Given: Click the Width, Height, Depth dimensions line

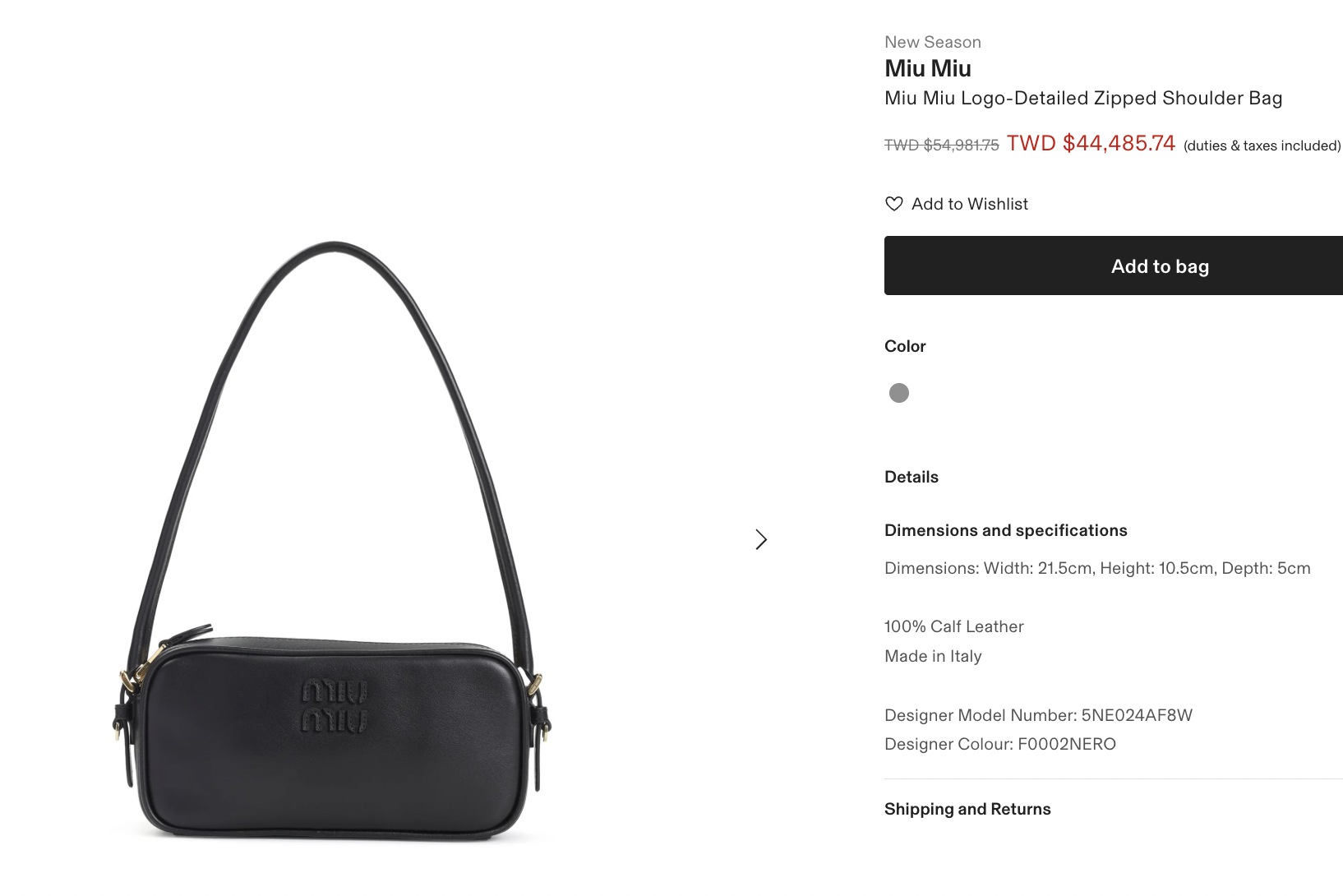Looking at the screenshot, I should pos(1097,568).
